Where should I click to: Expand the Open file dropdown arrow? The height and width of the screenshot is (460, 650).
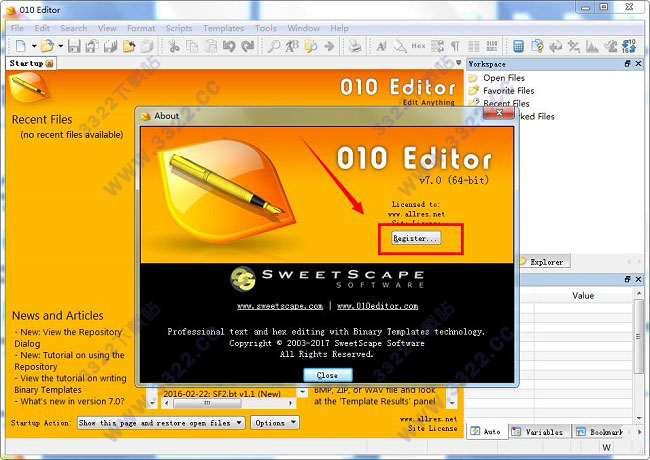pyautogui.click(x=61, y=46)
